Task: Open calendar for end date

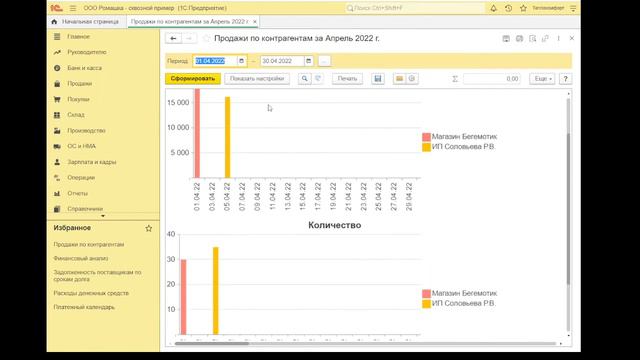Action: [309, 61]
